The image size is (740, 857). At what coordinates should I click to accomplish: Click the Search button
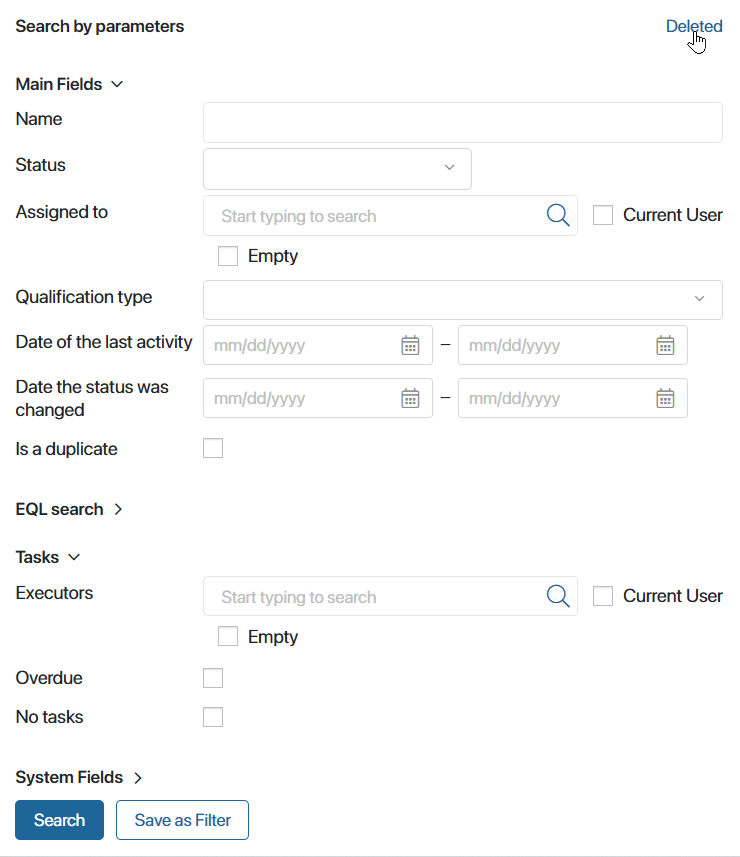[x=60, y=820]
